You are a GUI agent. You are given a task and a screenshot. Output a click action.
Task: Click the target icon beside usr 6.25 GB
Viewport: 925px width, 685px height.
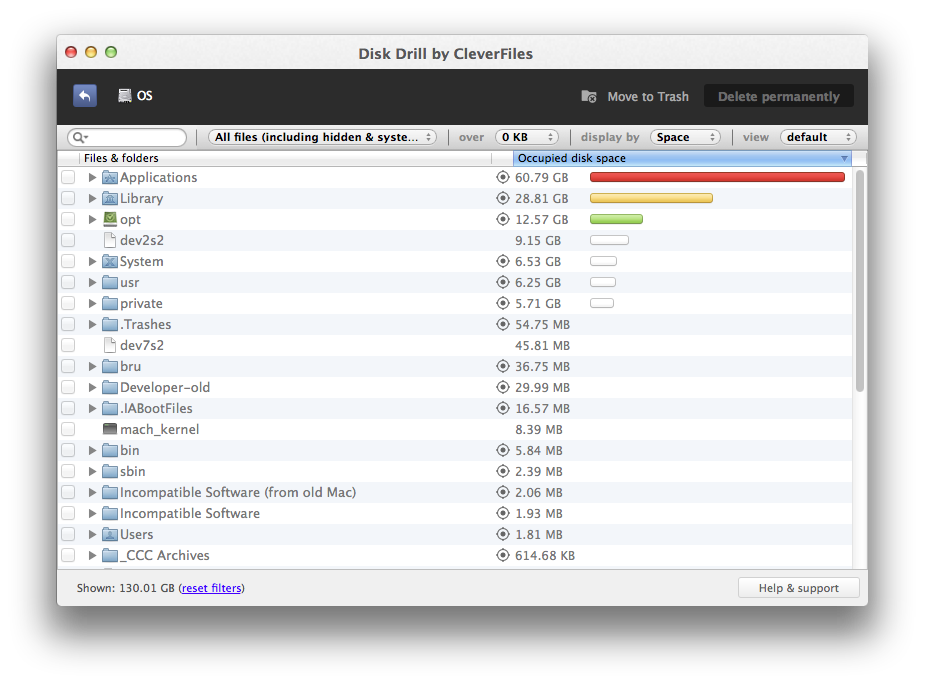tap(503, 282)
